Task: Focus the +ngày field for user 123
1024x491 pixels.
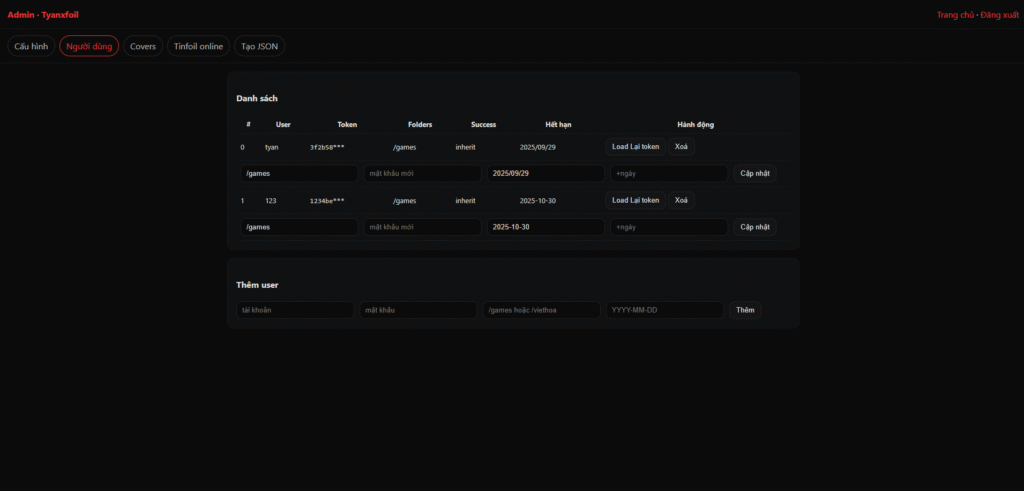Action: click(668, 227)
